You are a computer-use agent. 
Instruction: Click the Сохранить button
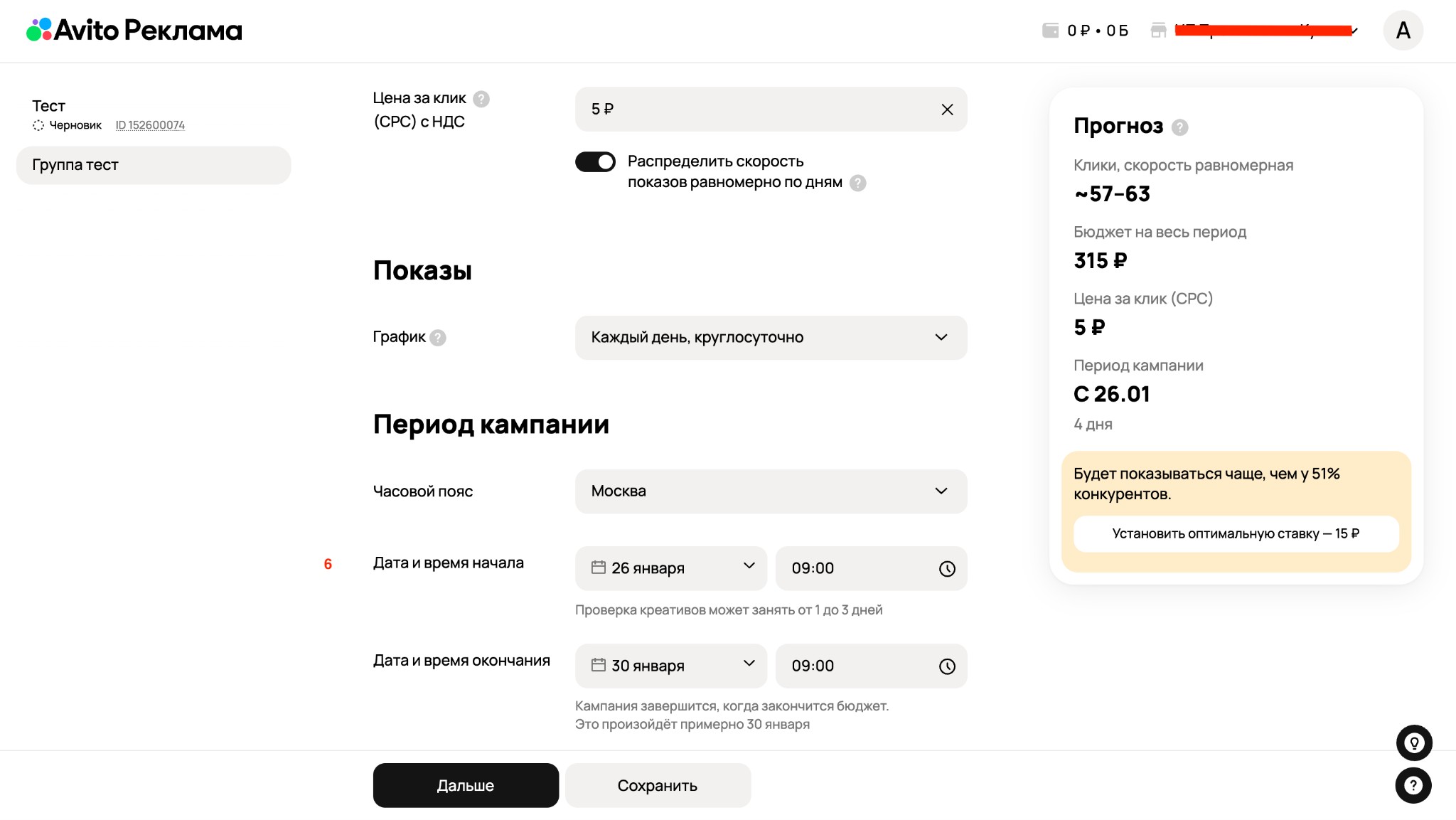point(658,785)
